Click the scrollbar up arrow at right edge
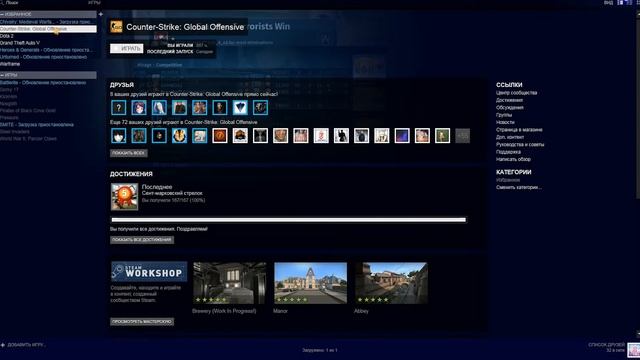Image resolution: width=640 pixels, height=360 pixels. click(x=638, y=13)
